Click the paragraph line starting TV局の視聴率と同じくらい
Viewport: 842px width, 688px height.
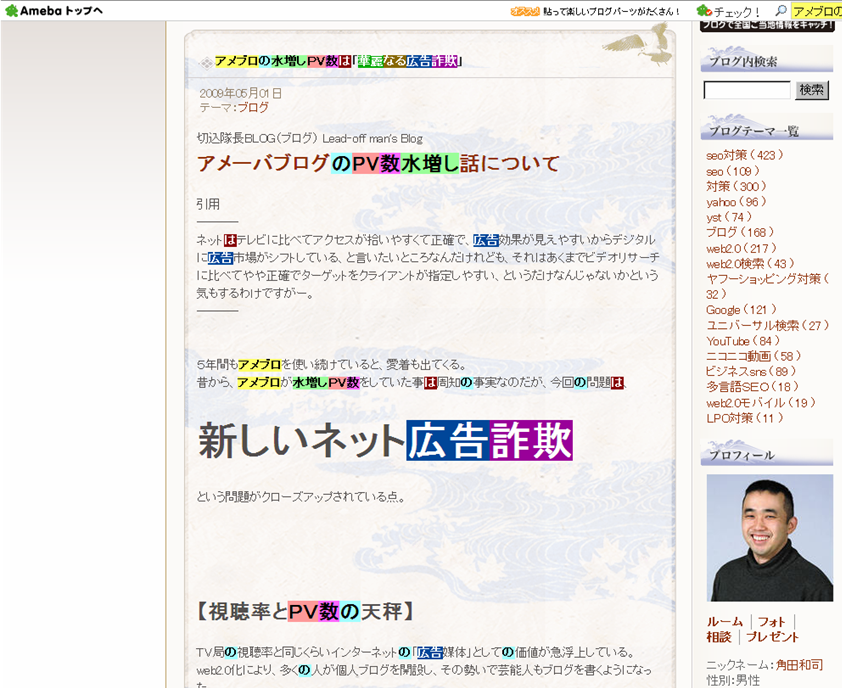(x=416, y=653)
